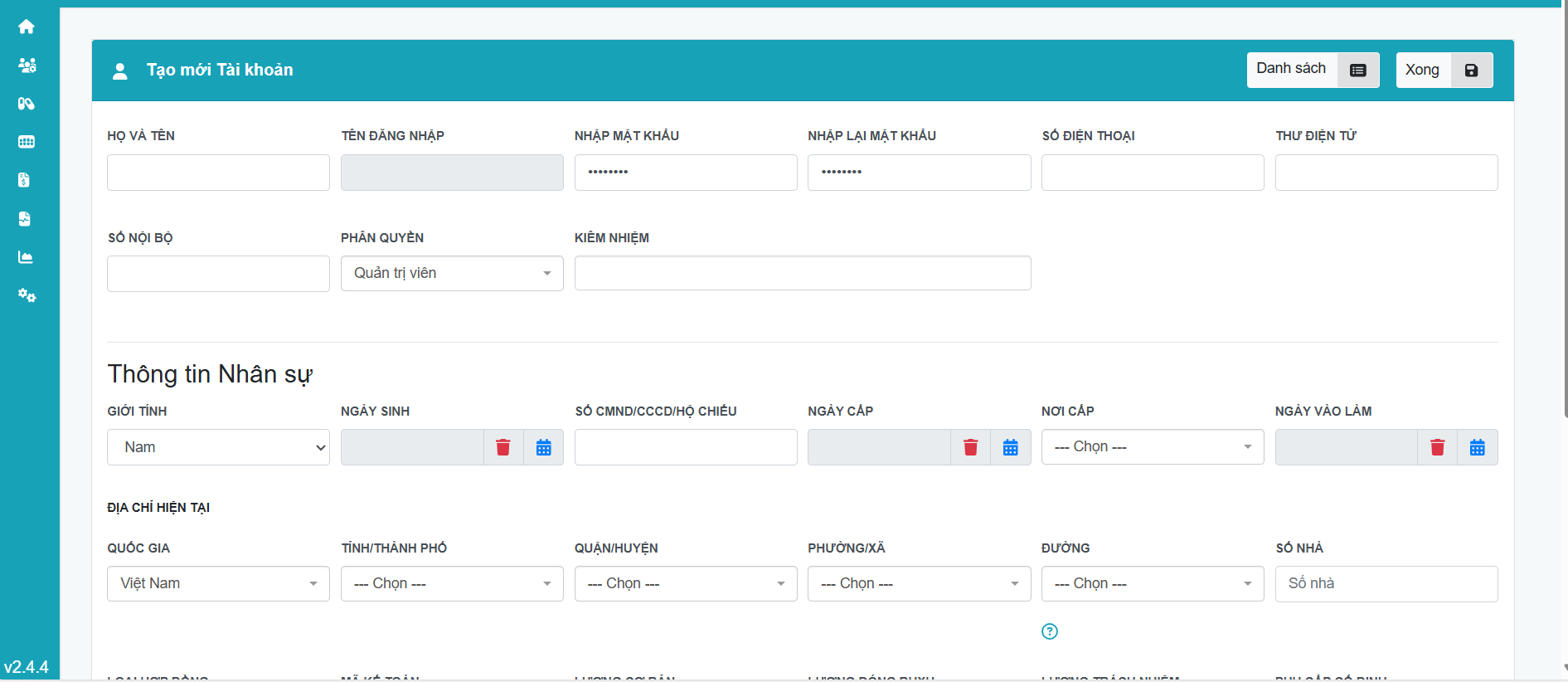This screenshot has height=682, width=1568.
Task: Clear the Ngày vào làm date
Action: pos(1437,447)
